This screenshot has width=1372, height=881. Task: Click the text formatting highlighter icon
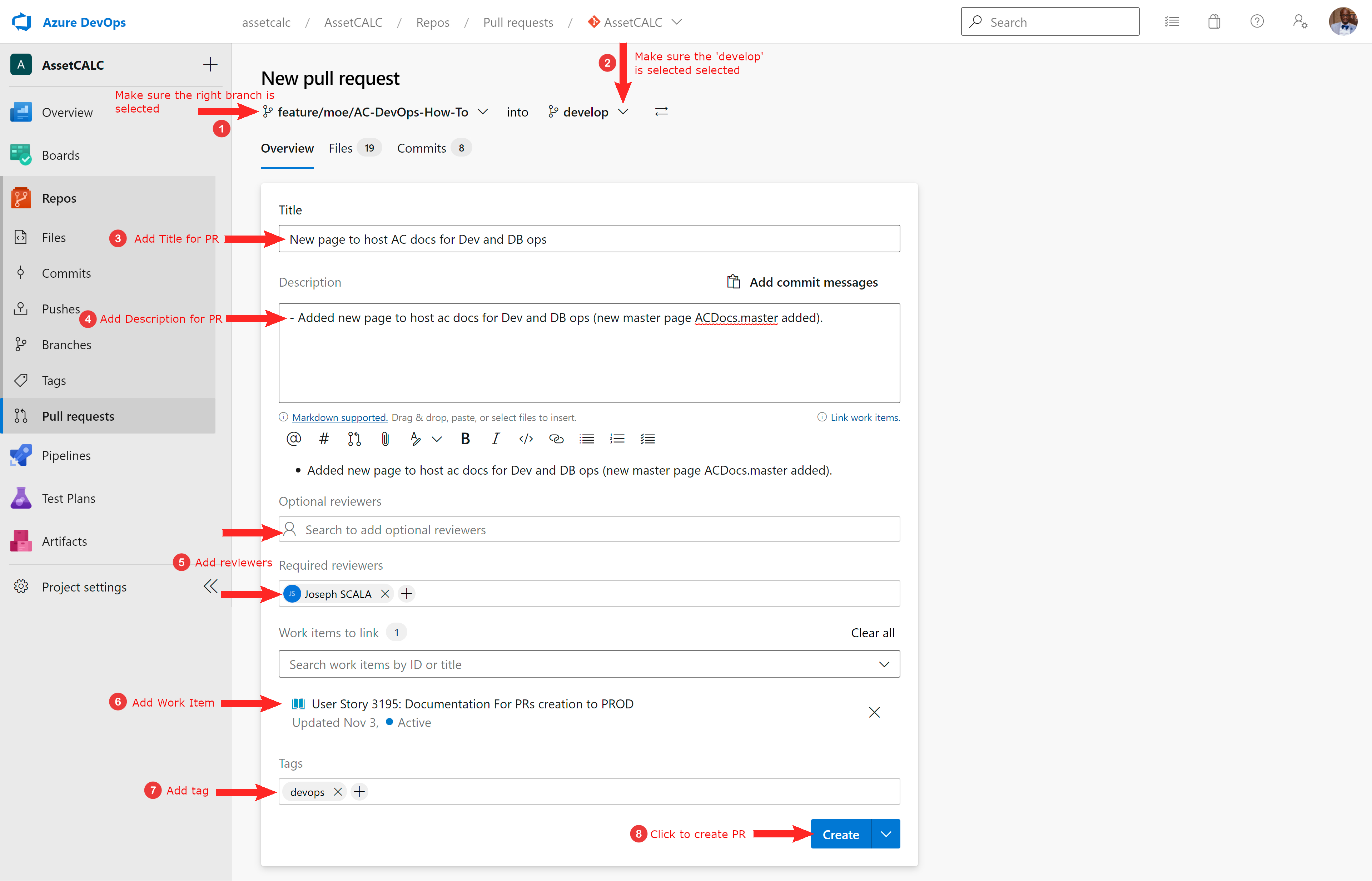point(416,439)
